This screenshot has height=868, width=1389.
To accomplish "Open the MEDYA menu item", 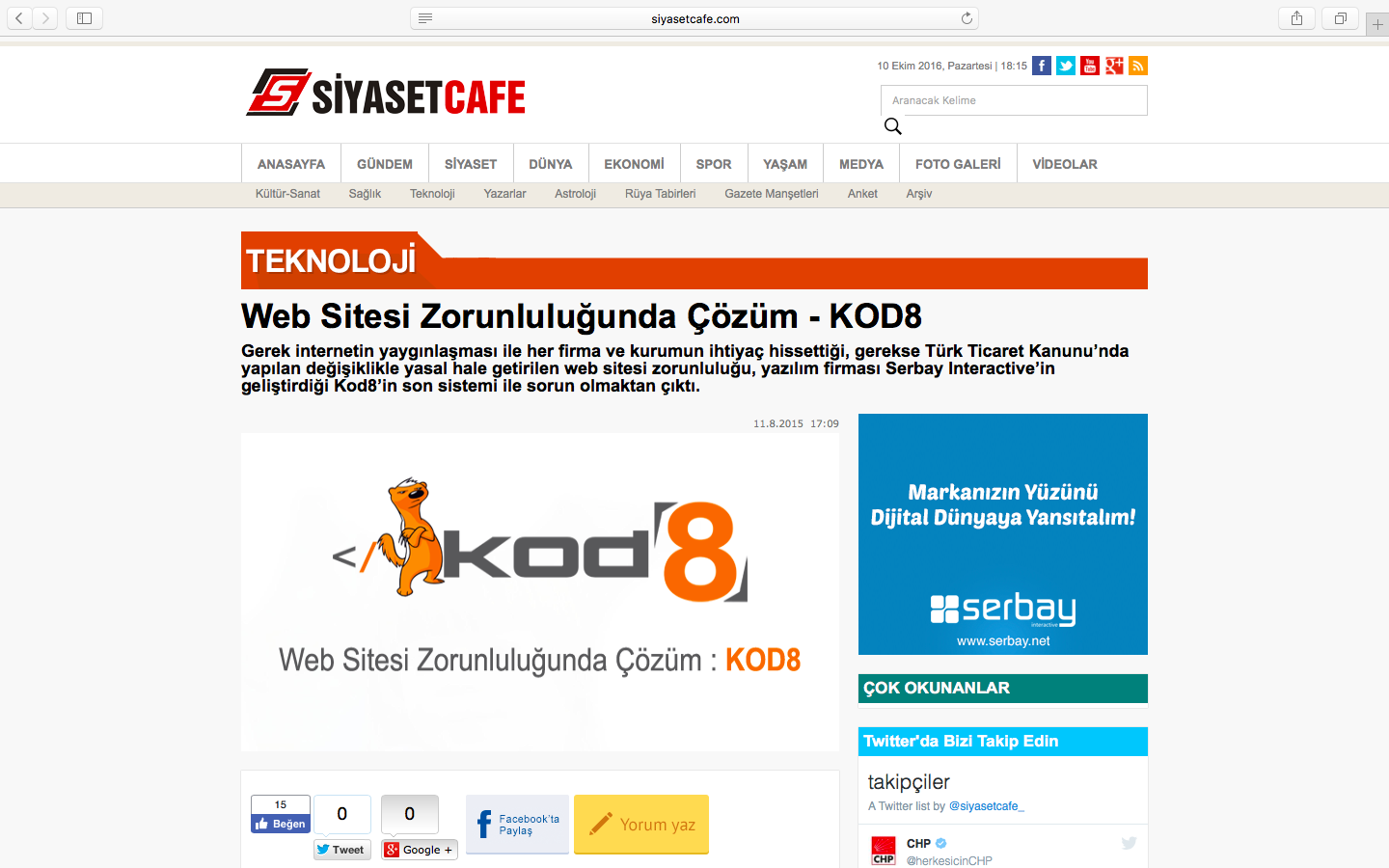I will click(x=861, y=164).
